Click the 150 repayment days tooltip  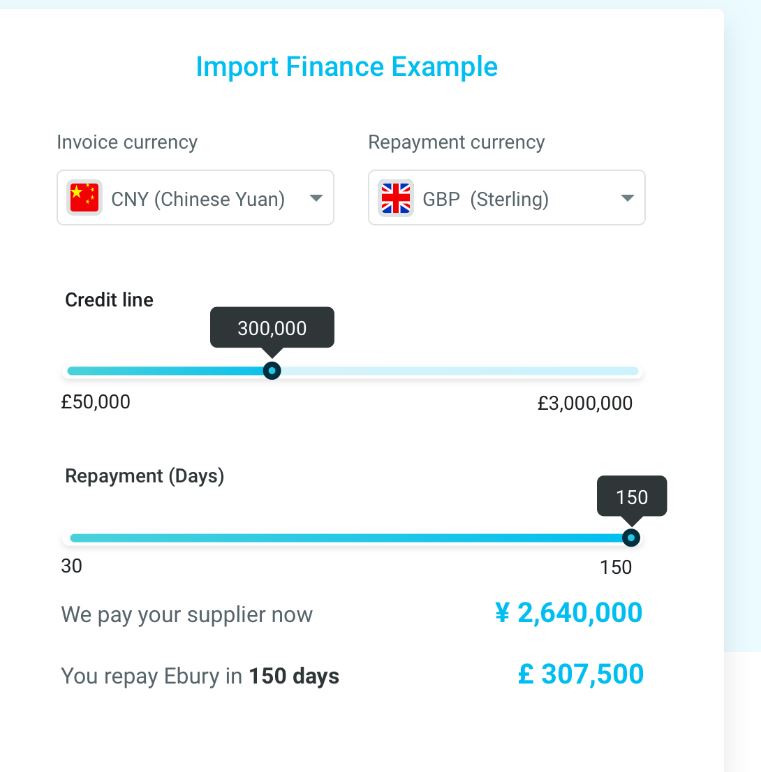pos(632,496)
